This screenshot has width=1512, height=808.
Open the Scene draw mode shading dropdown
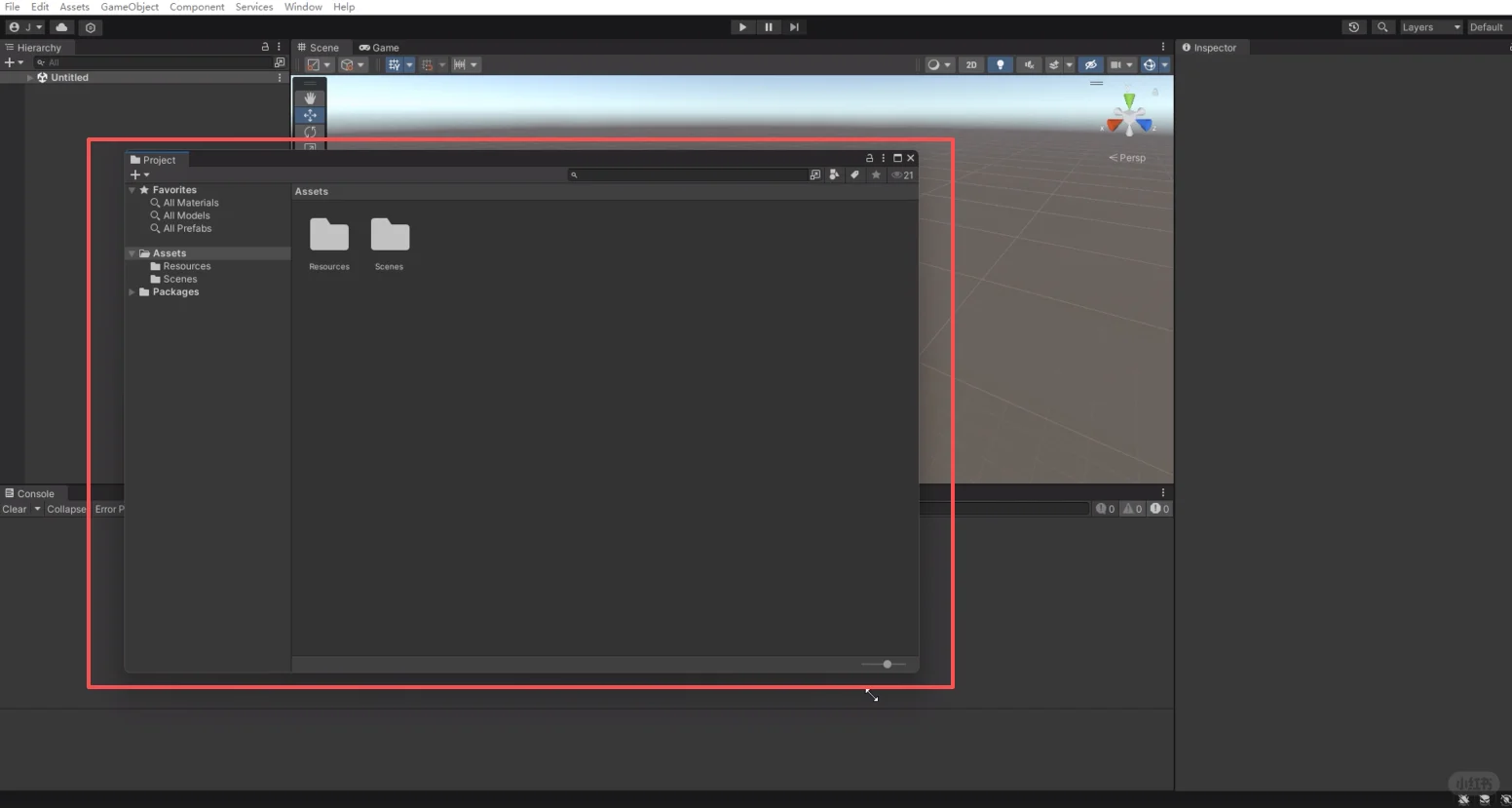pyautogui.click(x=938, y=65)
